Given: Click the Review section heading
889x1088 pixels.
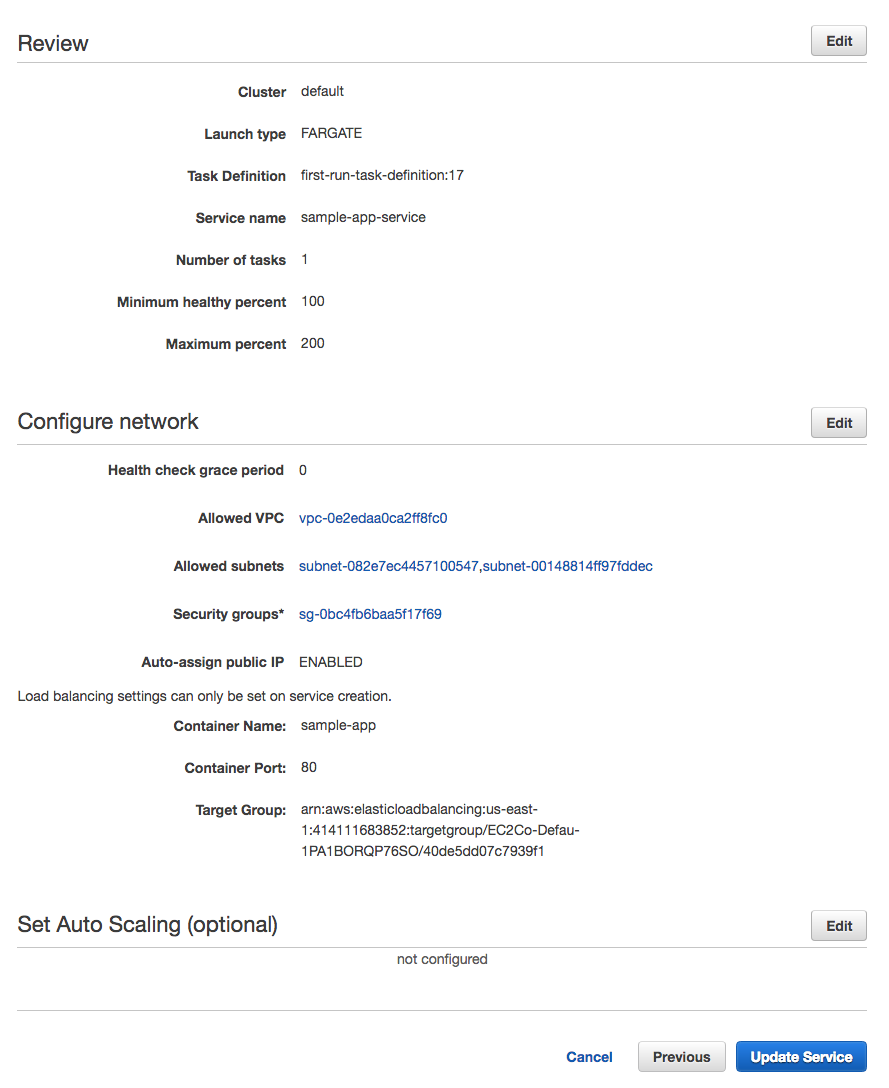Looking at the screenshot, I should tap(53, 43).
